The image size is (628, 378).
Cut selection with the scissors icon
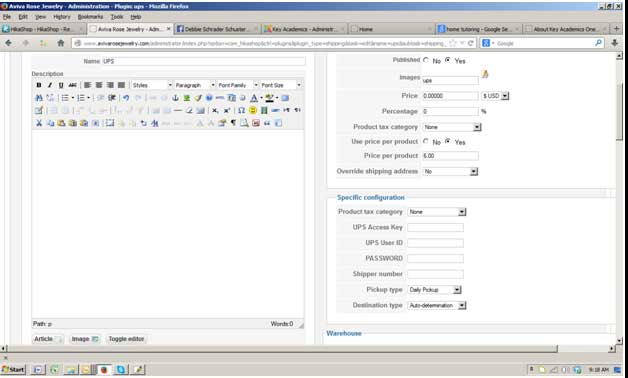tap(39, 123)
